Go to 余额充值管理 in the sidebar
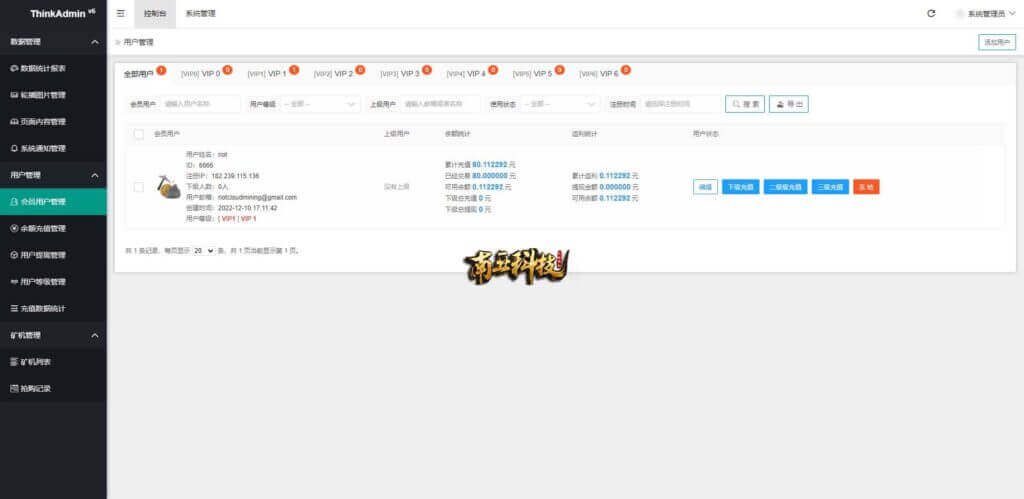 tap(43, 228)
